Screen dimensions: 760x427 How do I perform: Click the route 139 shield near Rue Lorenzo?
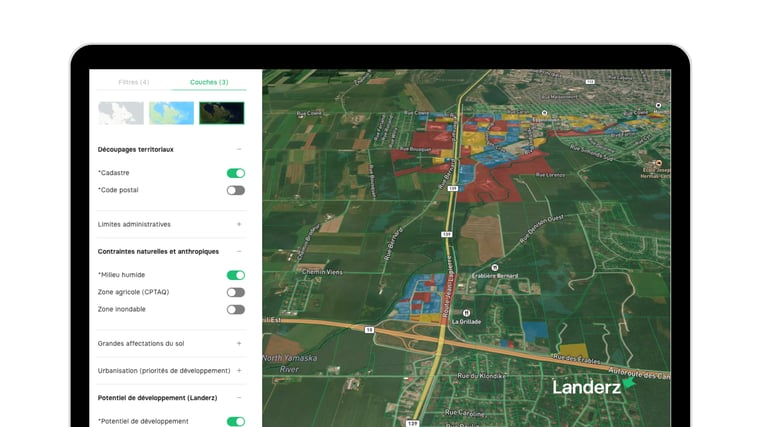[x=453, y=188]
